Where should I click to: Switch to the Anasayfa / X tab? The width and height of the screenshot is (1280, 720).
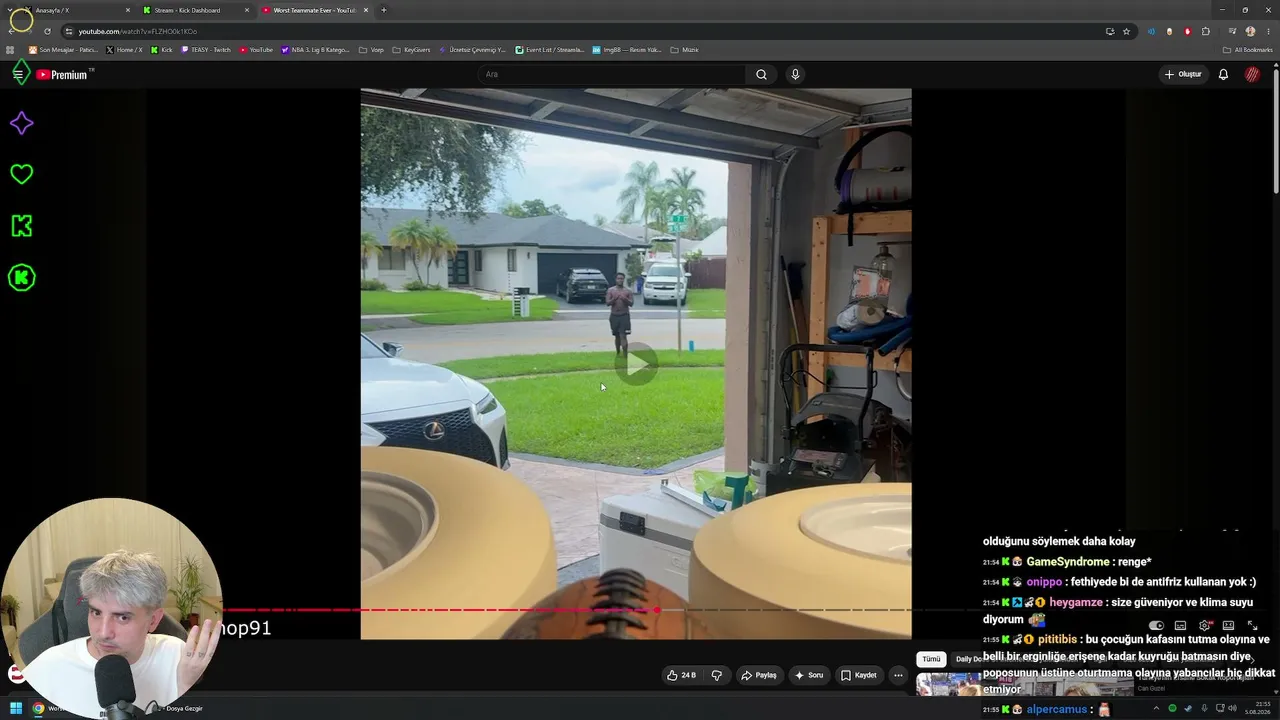78,10
